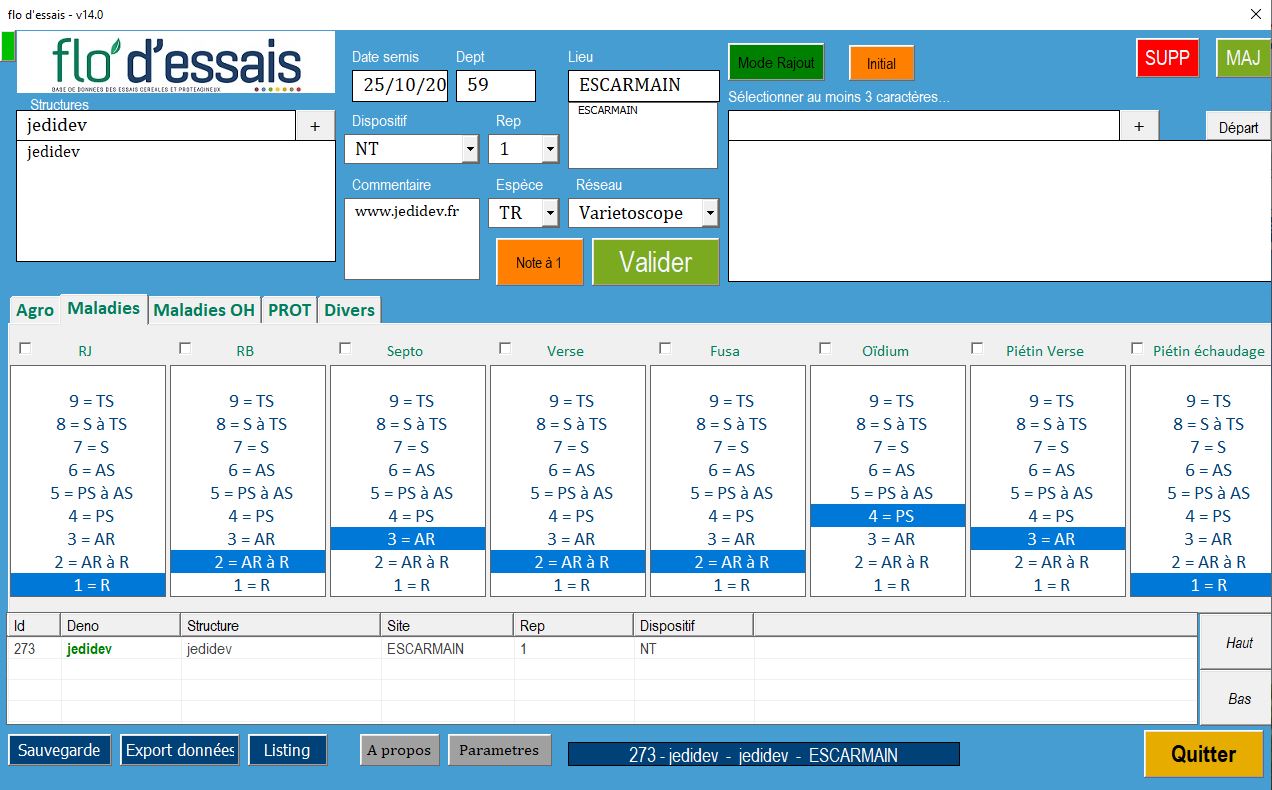Click the Lieu input field
Viewport: 1272px width, 790px height.
coord(643,85)
